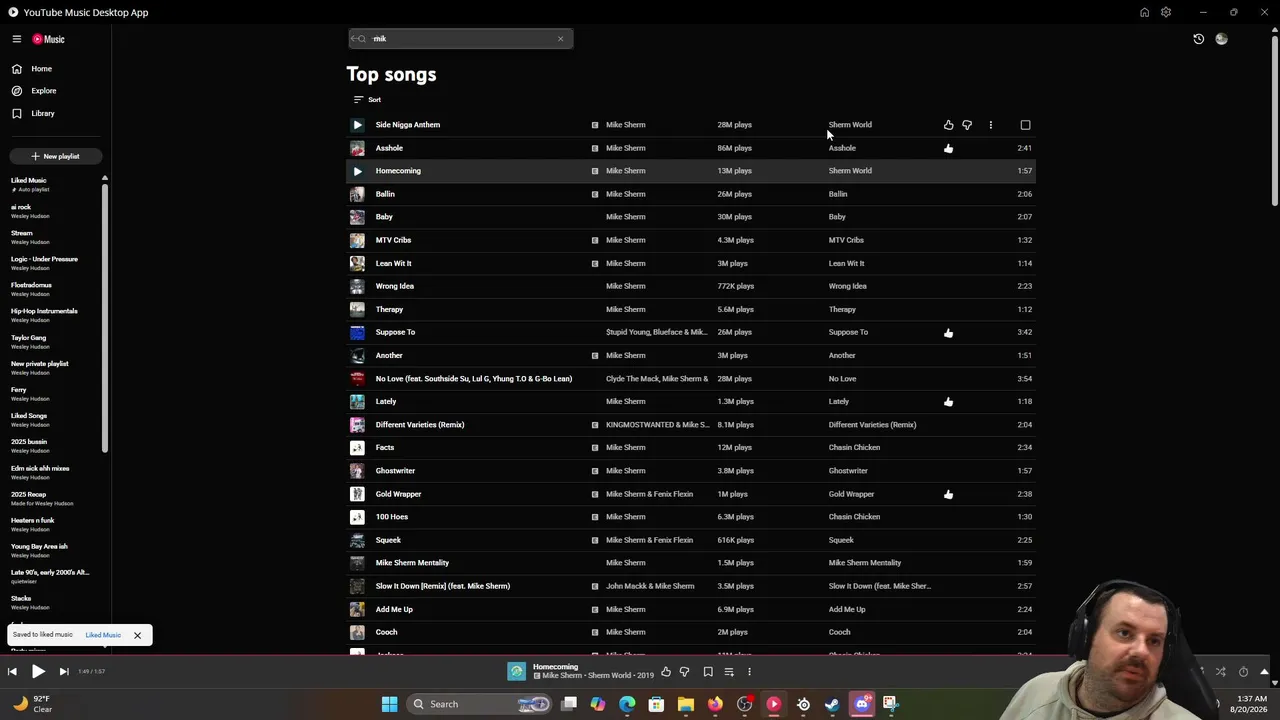Open Steam from the taskbar

[x=832, y=704]
